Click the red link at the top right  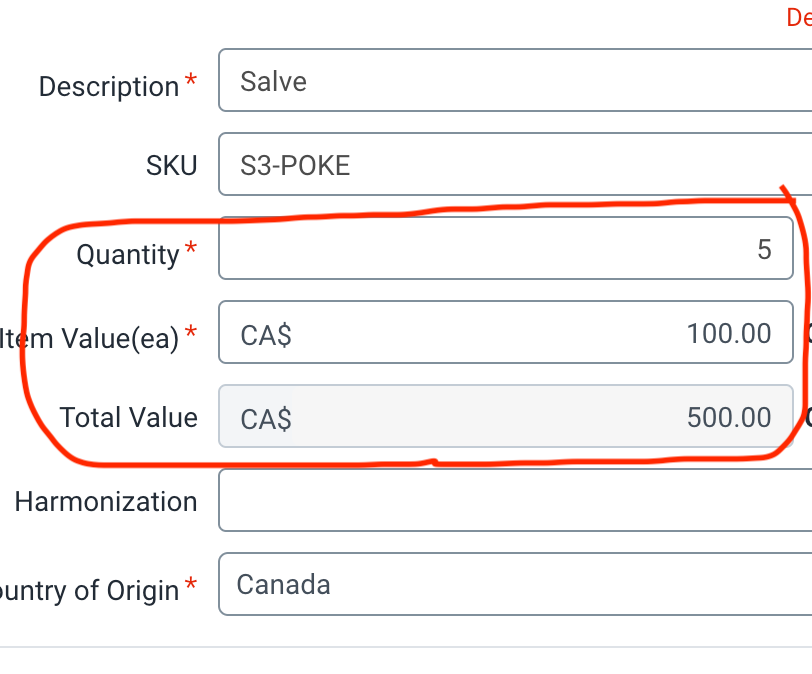pyautogui.click(x=798, y=17)
